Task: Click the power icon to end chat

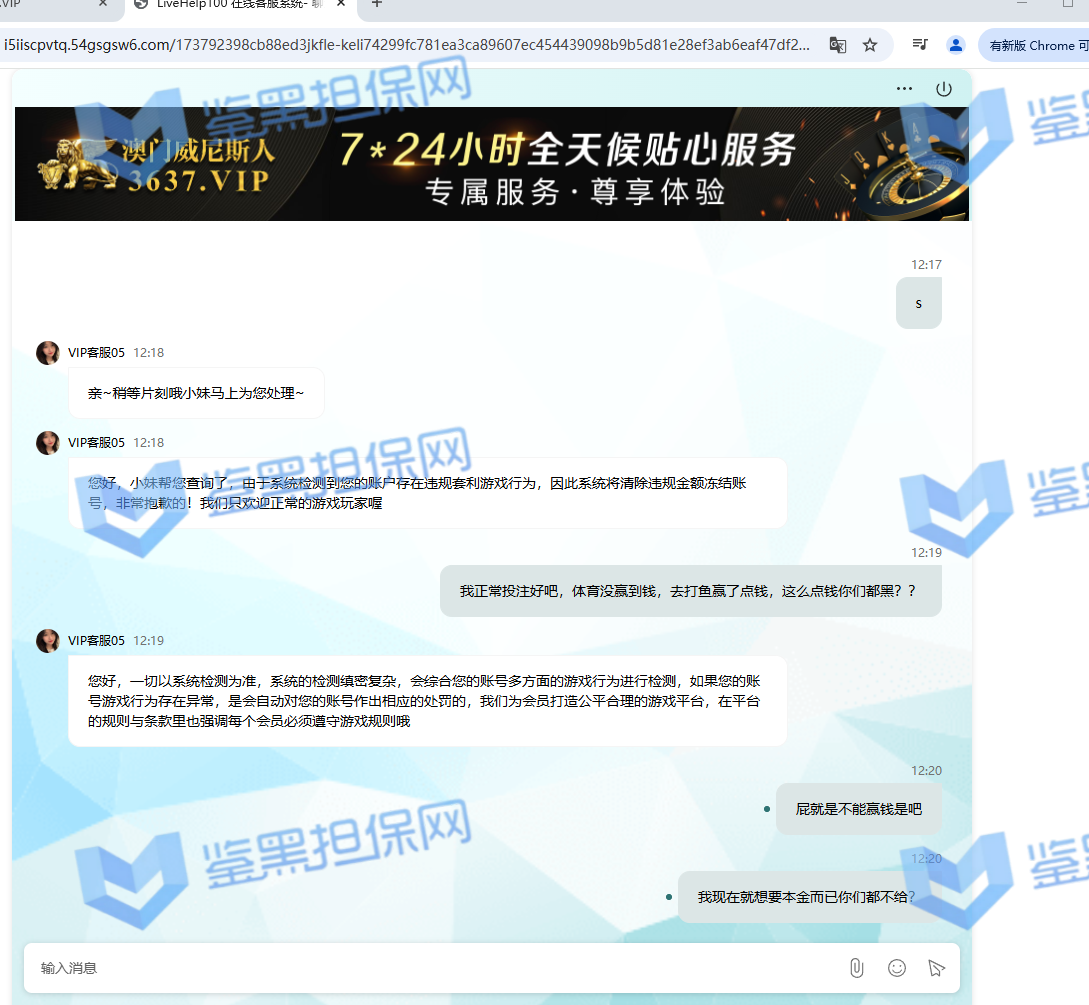Action: (943, 88)
